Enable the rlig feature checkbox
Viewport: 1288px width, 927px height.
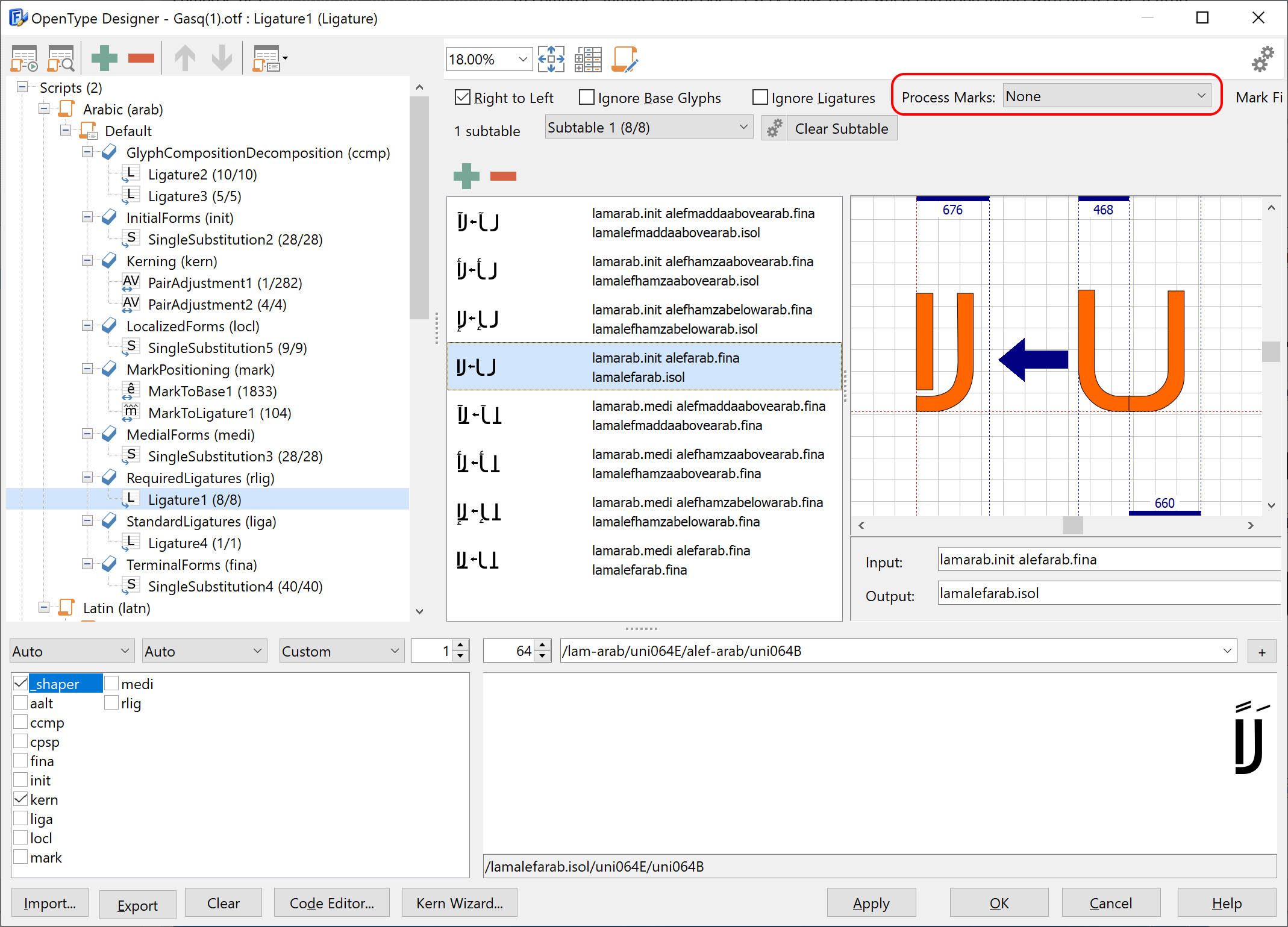111,702
